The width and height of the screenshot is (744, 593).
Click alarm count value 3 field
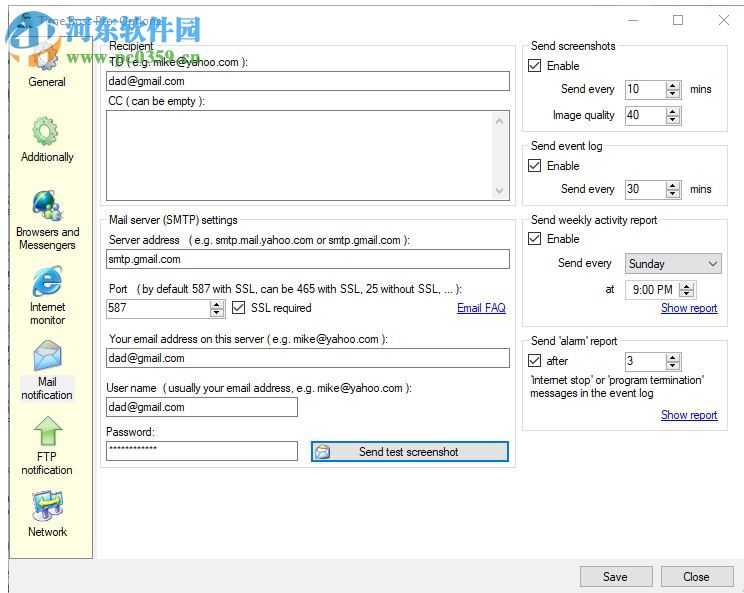645,361
